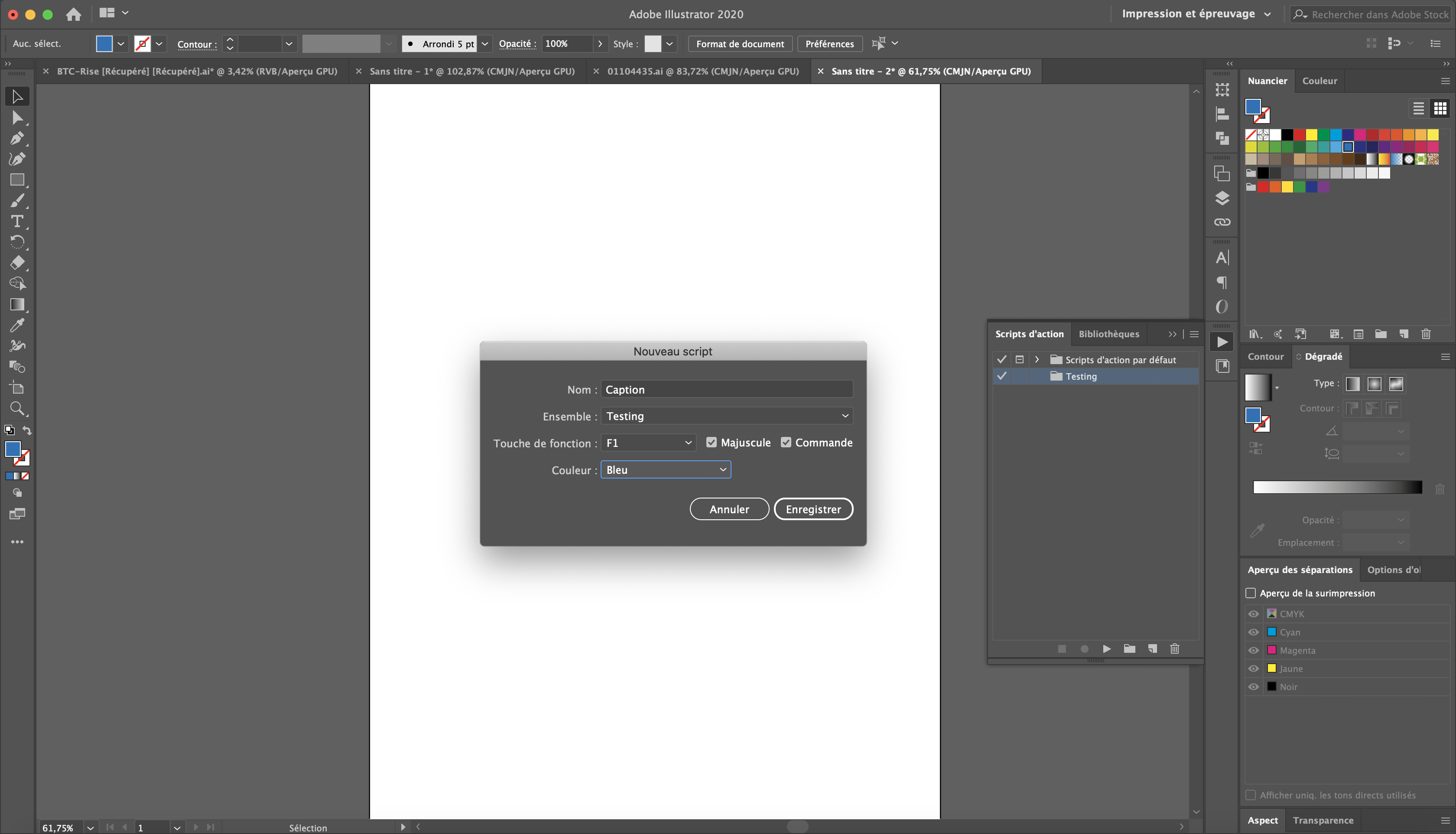
Task: Enable the Majuscule checkbox
Action: point(712,442)
